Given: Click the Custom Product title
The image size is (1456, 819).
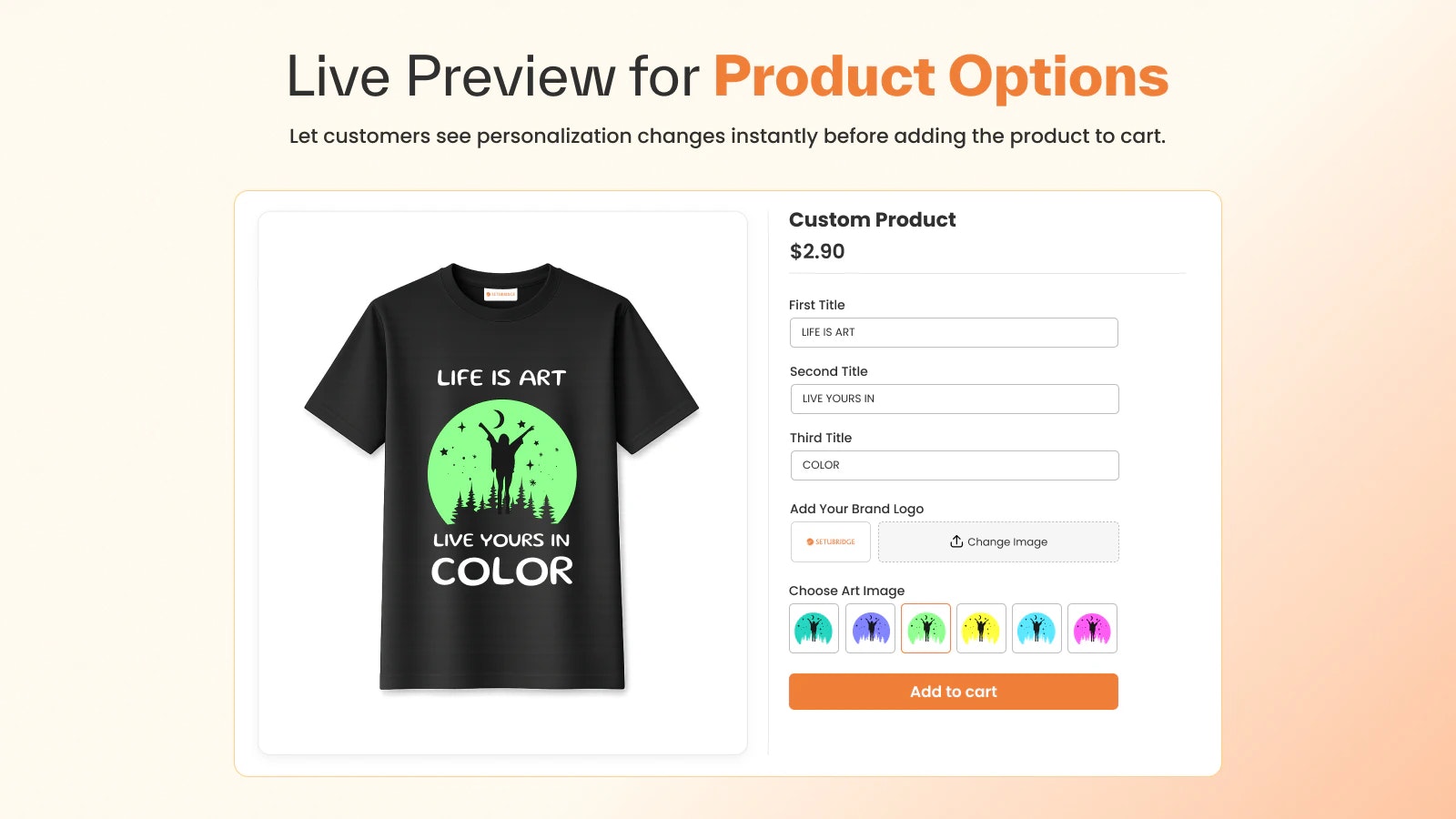Looking at the screenshot, I should tap(872, 219).
